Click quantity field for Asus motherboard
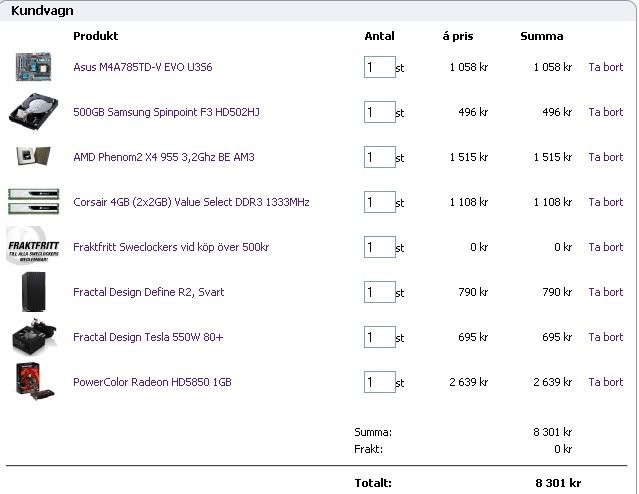Image resolution: width=639 pixels, height=494 pixels. click(x=379, y=67)
